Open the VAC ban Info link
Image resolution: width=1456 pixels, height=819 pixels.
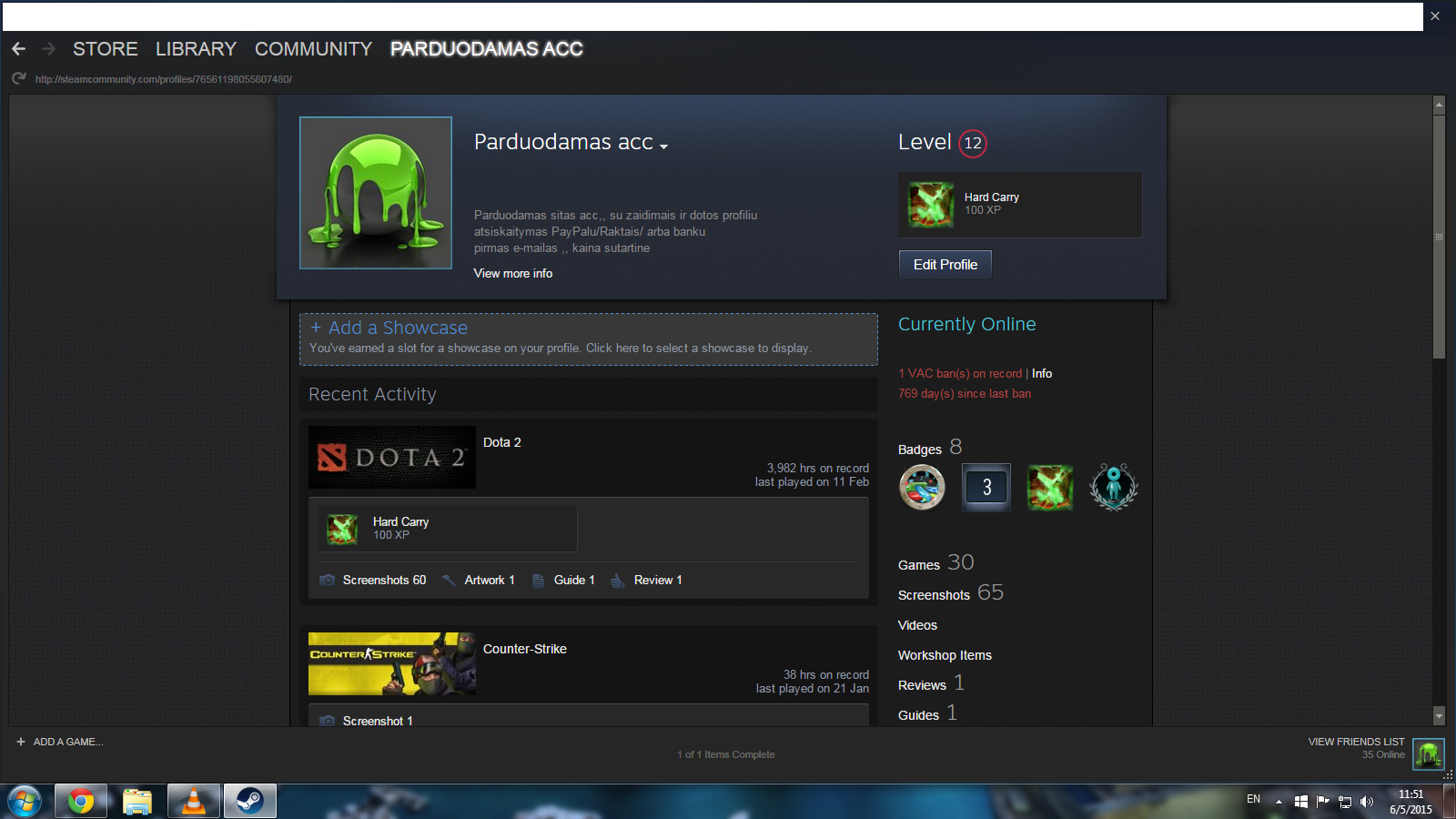1042,373
